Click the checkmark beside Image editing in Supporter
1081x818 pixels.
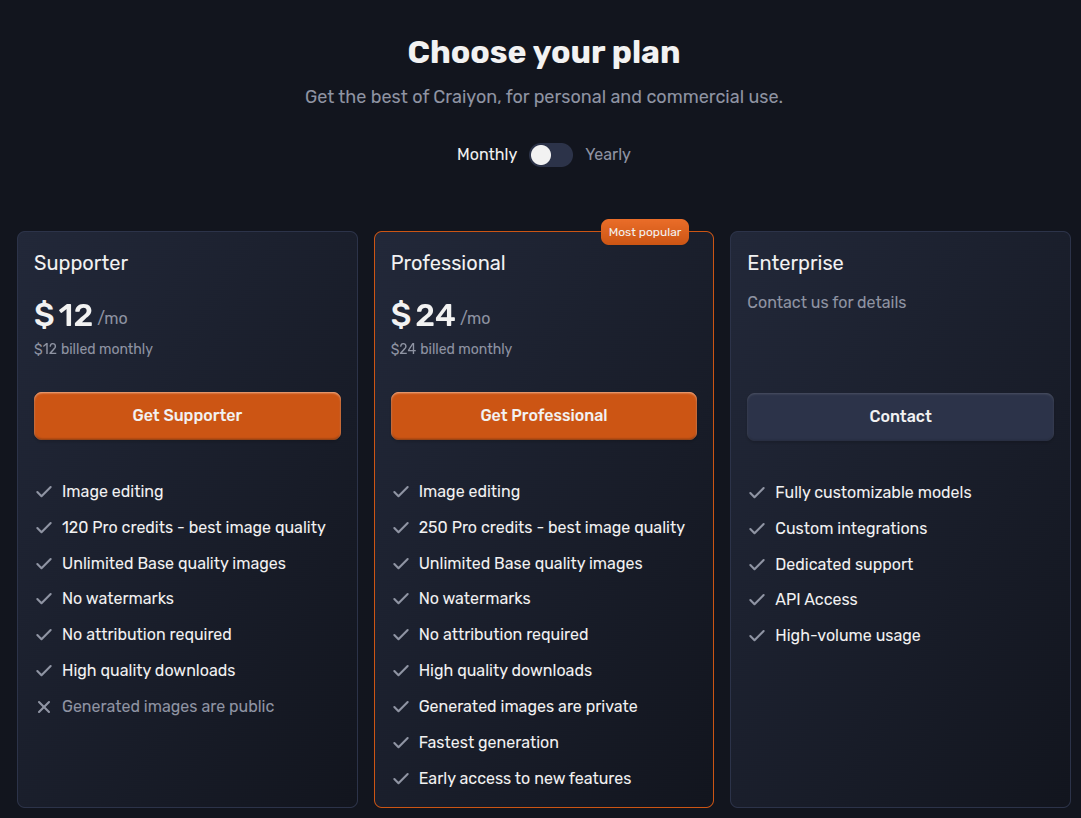(44, 491)
